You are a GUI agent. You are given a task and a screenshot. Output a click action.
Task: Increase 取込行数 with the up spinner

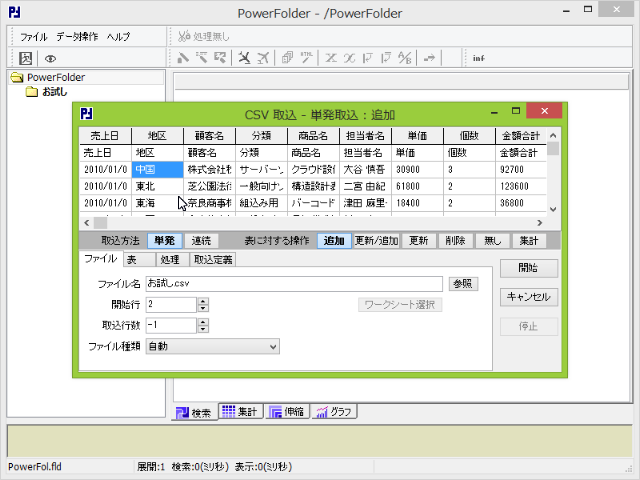pos(203,322)
